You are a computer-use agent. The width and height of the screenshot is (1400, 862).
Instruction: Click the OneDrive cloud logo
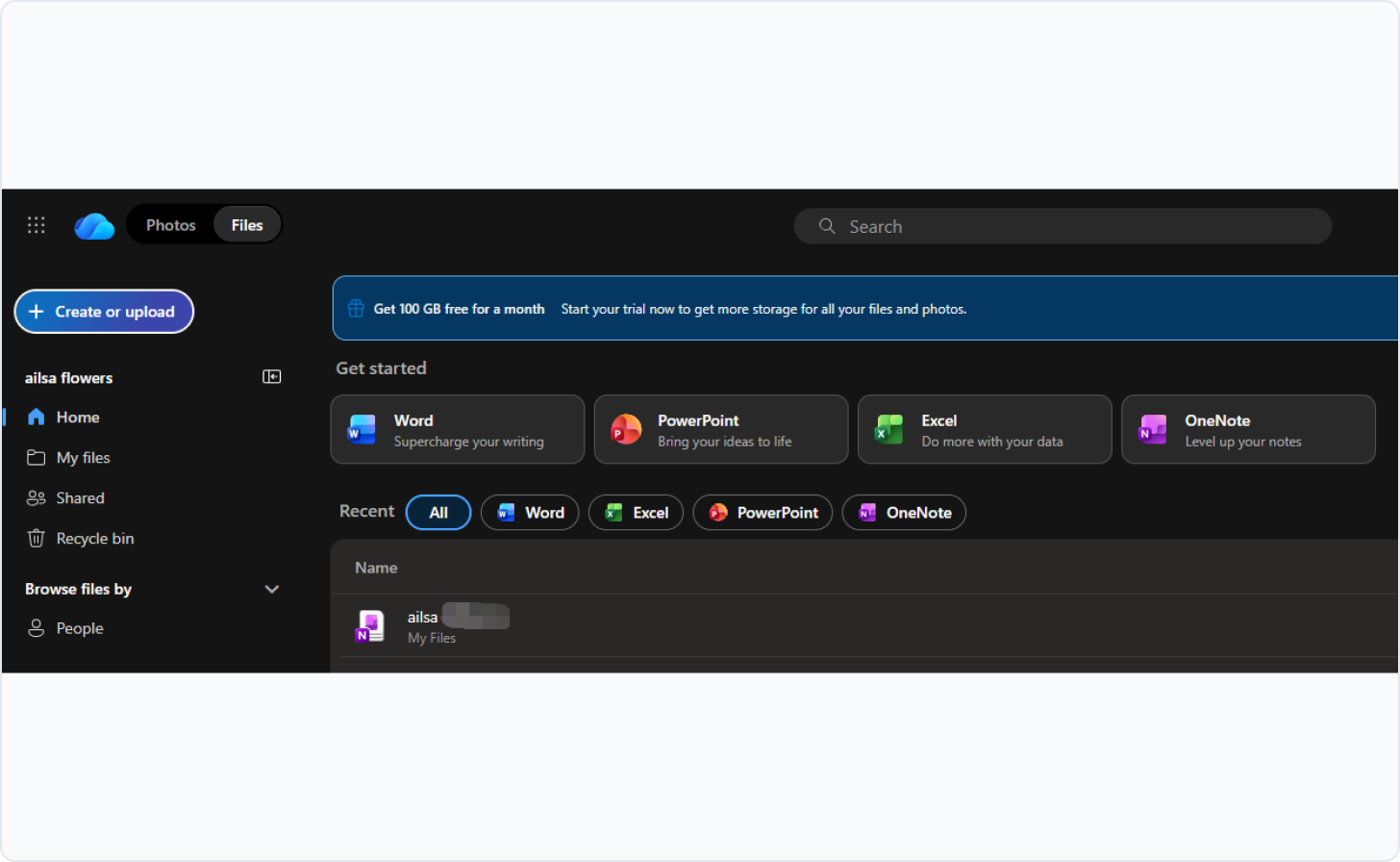(x=94, y=226)
